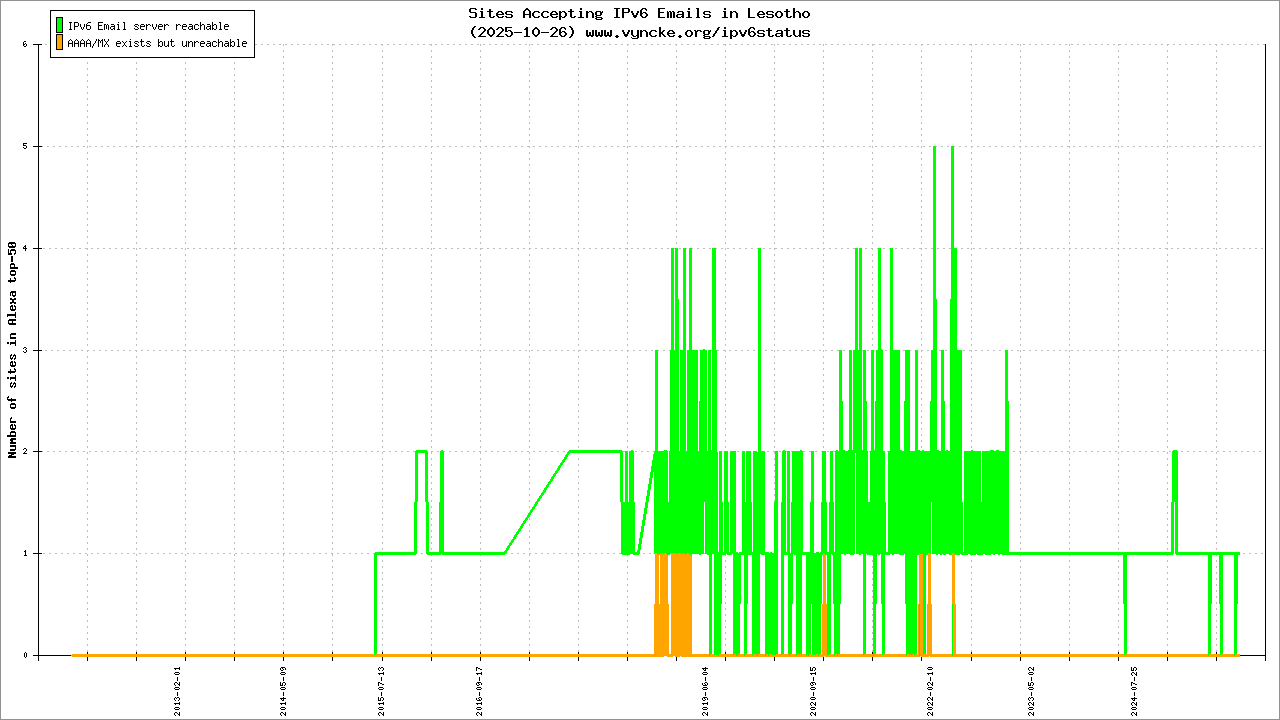Click the y-axis value 0 label

24,655
